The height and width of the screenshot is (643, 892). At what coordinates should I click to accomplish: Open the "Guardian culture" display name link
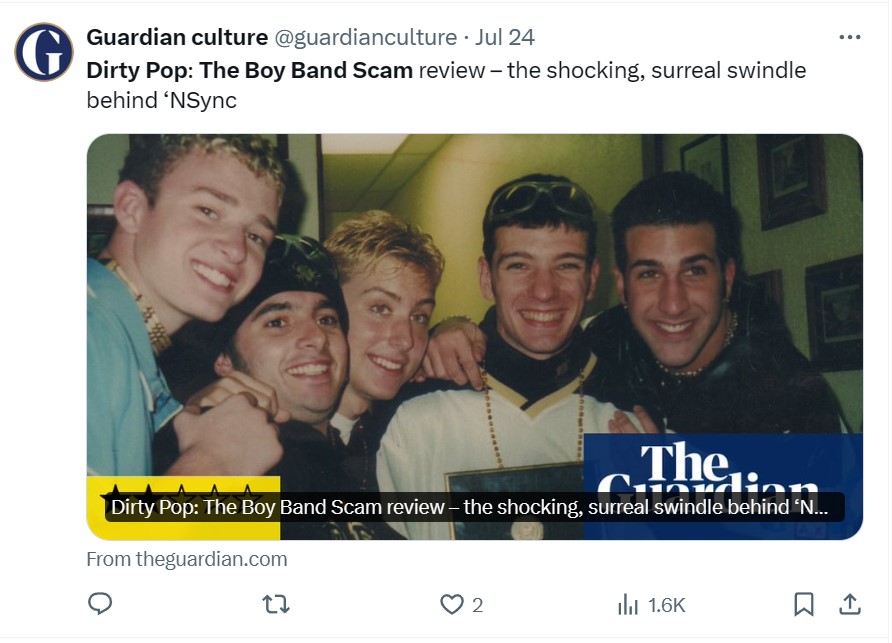[177, 38]
